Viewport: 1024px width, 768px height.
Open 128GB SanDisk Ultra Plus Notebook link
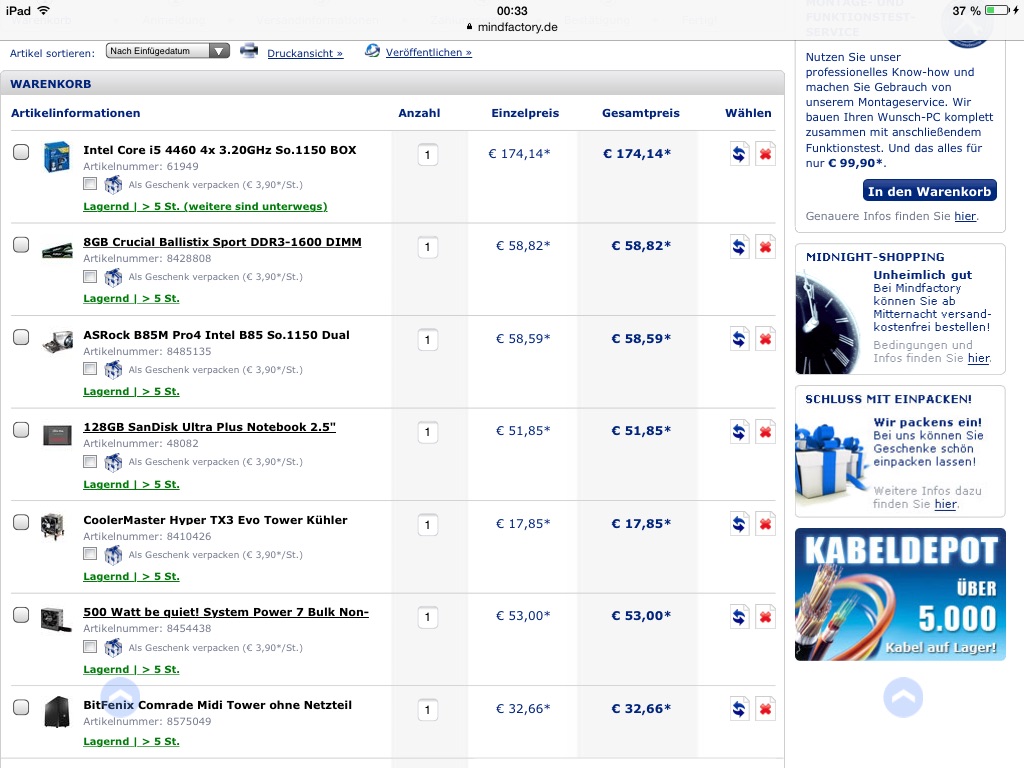click(x=210, y=427)
